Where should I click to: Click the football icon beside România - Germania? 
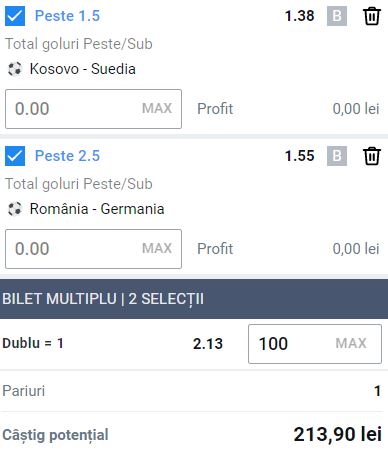point(15,209)
